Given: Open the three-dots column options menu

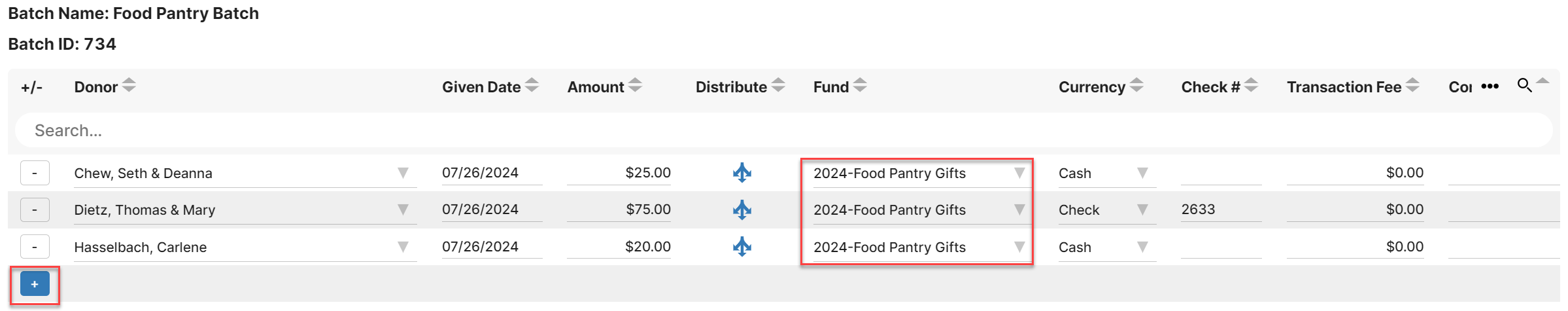Looking at the screenshot, I should [x=1490, y=86].
